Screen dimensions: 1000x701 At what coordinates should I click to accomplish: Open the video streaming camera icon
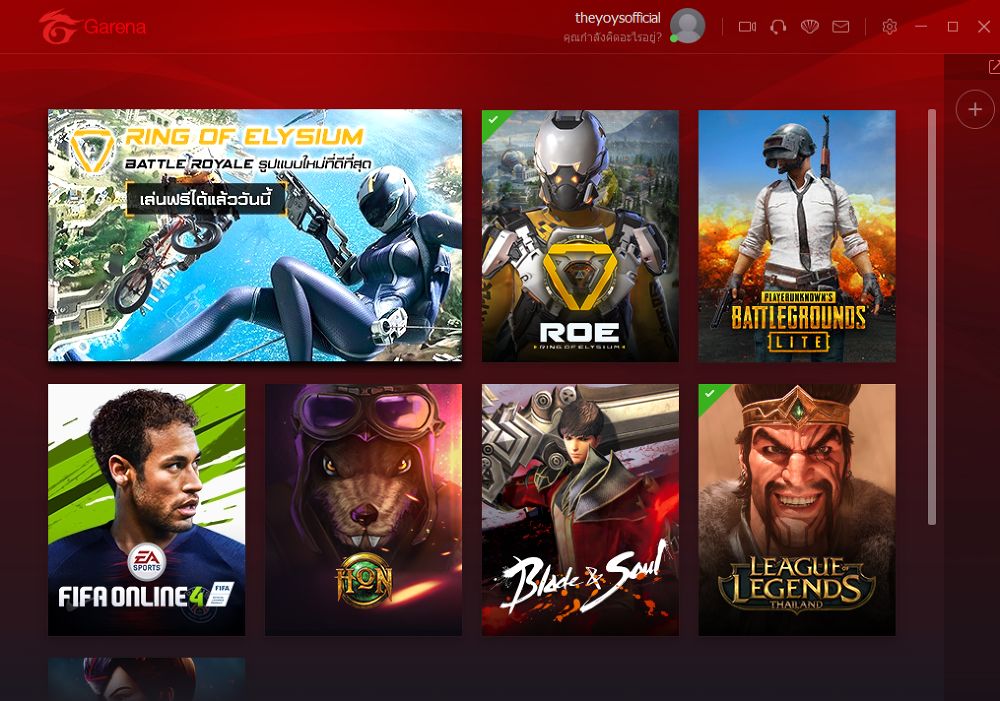(747, 27)
